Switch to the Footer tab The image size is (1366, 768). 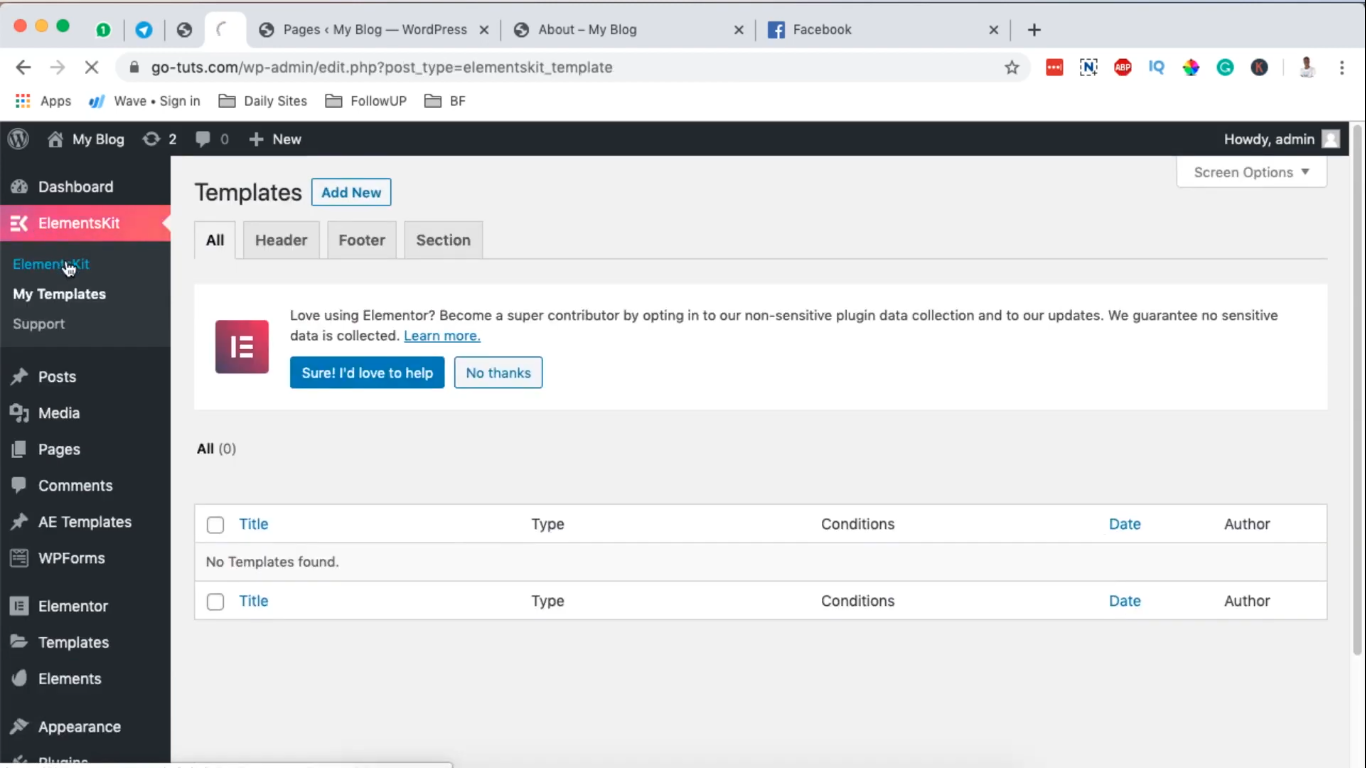pos(362,240)
